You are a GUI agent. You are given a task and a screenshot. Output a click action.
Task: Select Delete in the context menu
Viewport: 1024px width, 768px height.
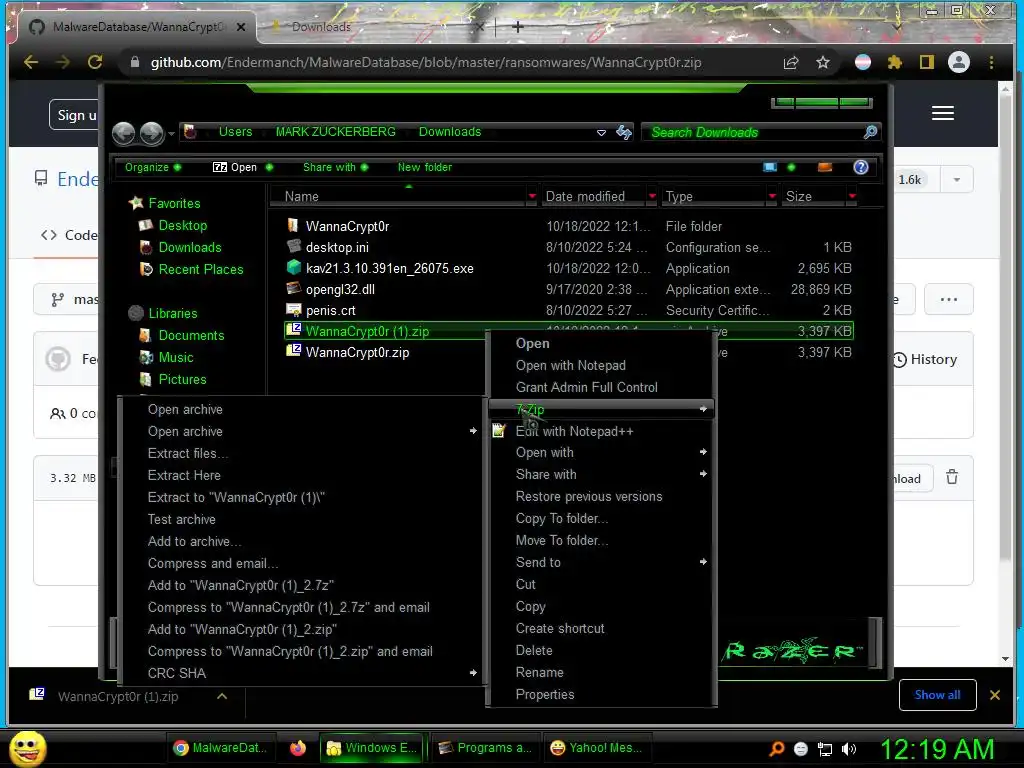click(x=601, y=650)
